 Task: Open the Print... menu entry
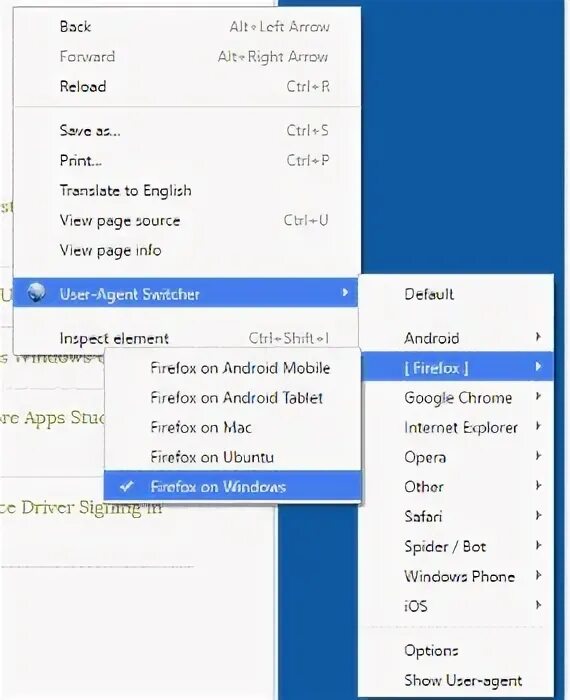187,160
